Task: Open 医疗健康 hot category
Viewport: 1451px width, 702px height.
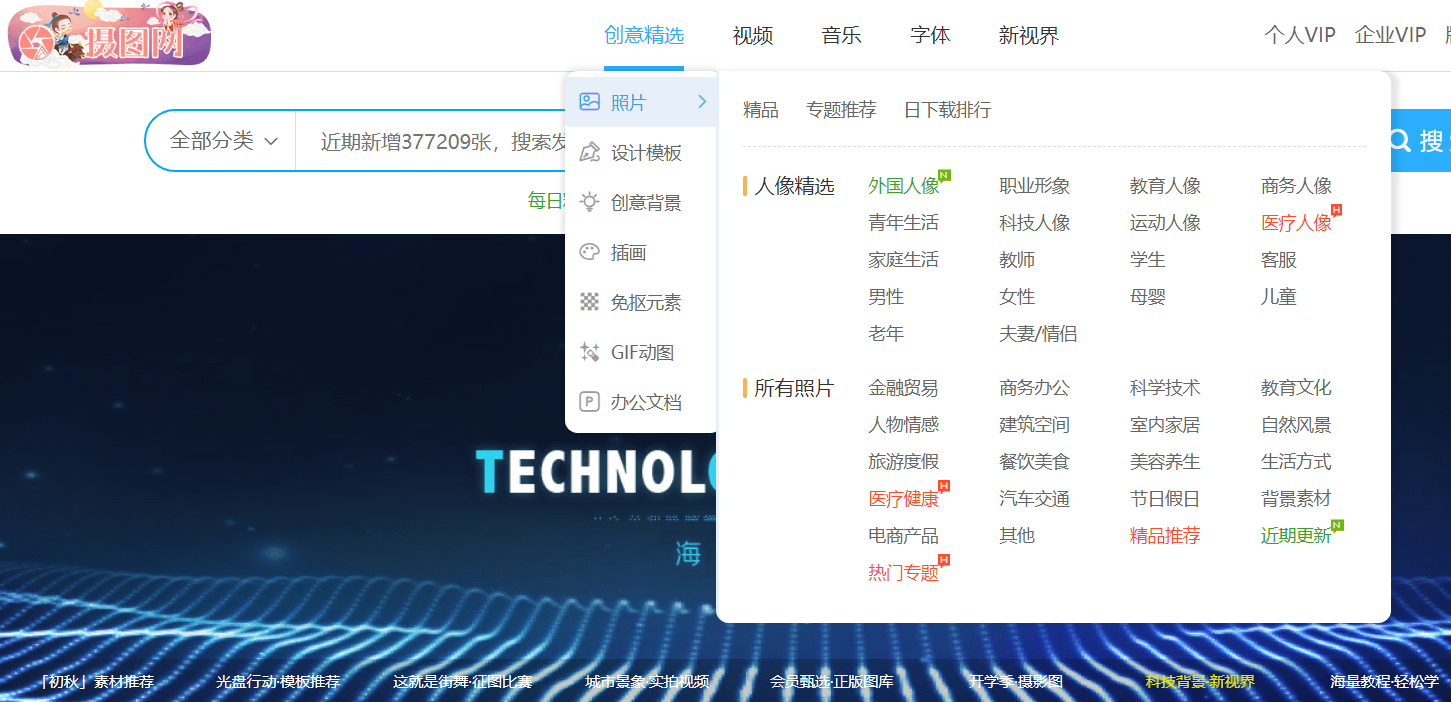Action: [904, 499]
